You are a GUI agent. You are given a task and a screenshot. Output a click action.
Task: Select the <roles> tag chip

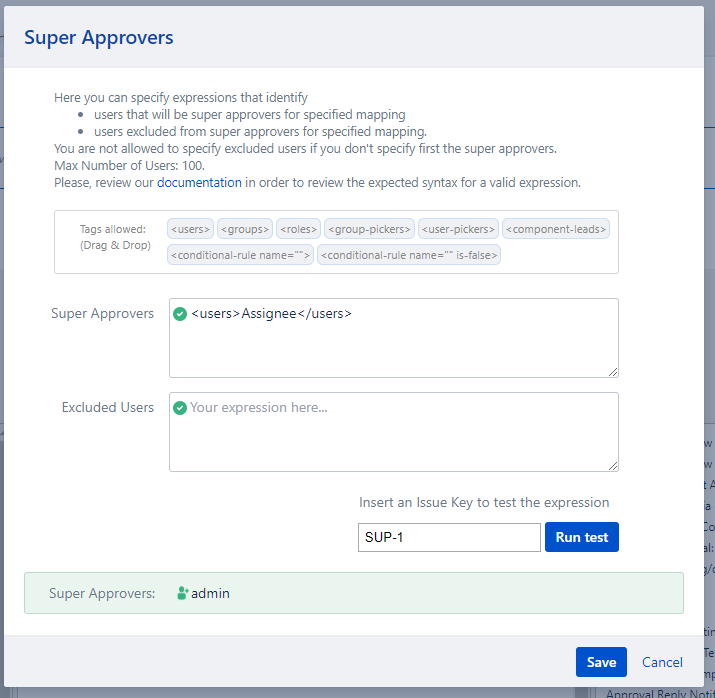tap(297, 229)
